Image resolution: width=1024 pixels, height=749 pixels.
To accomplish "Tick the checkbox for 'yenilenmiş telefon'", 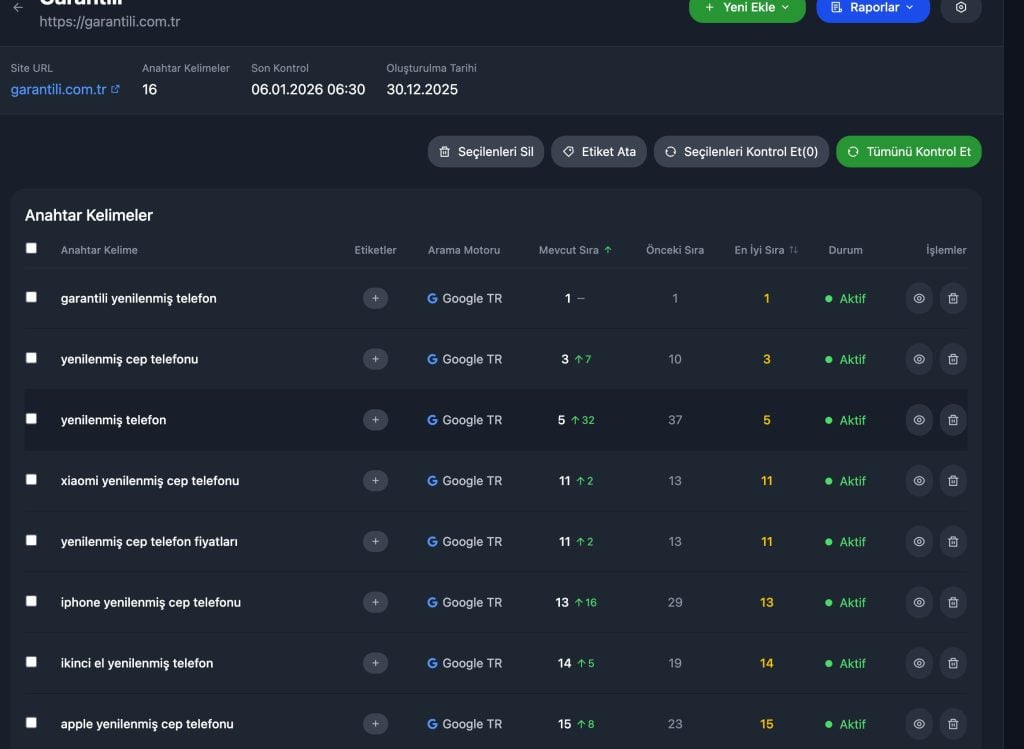I will point(31,419).
